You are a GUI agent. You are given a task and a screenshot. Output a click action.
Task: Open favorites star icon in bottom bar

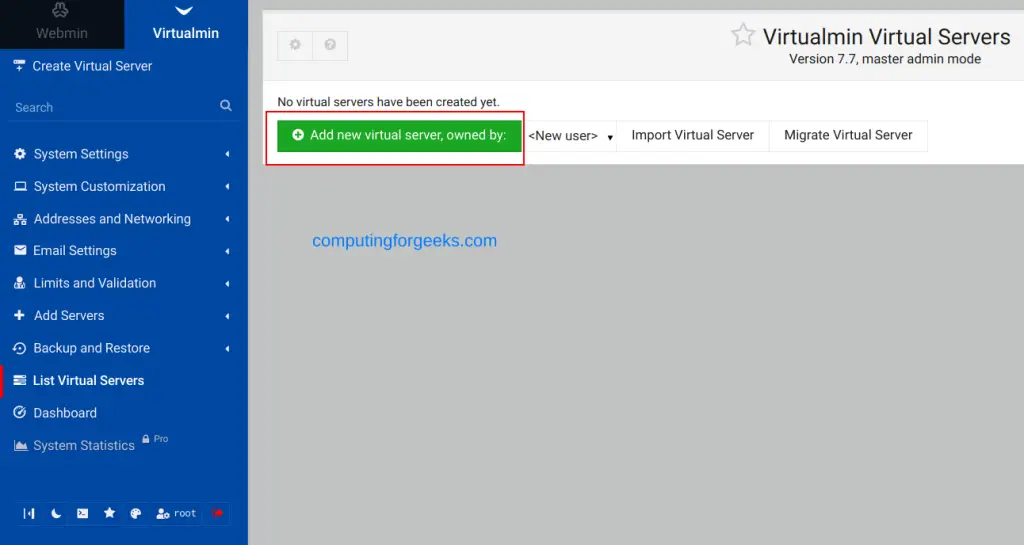[x=109, y=513]
